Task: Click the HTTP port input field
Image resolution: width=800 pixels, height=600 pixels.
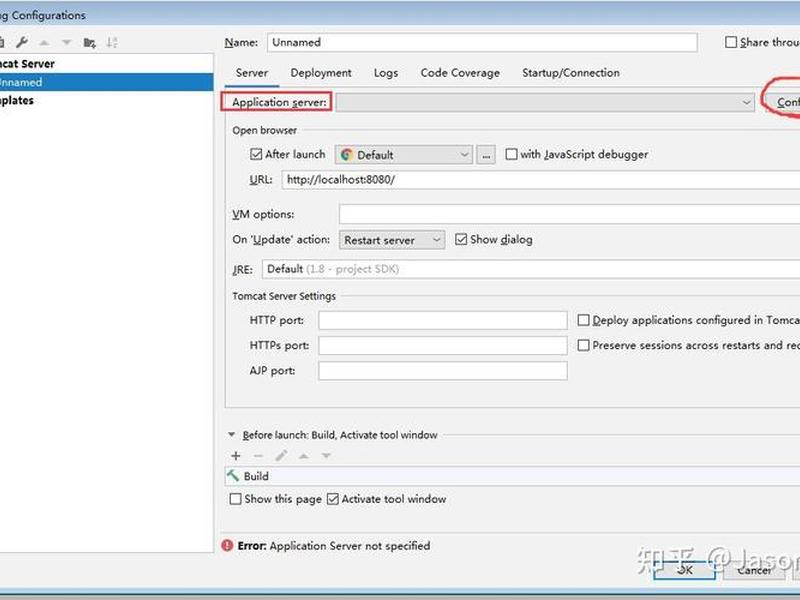Action: click(443, 320)
